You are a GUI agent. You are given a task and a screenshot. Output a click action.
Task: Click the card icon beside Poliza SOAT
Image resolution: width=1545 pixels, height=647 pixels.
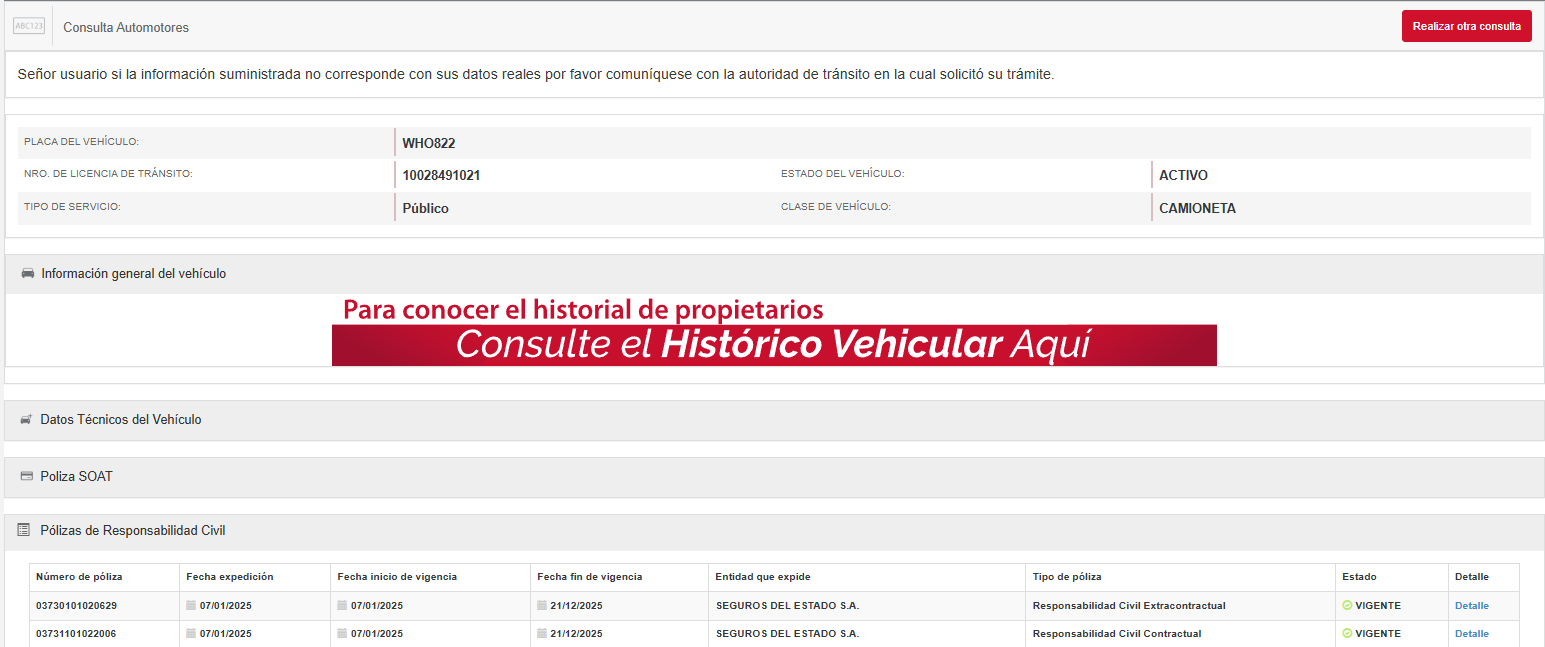(x=26, y=477)
